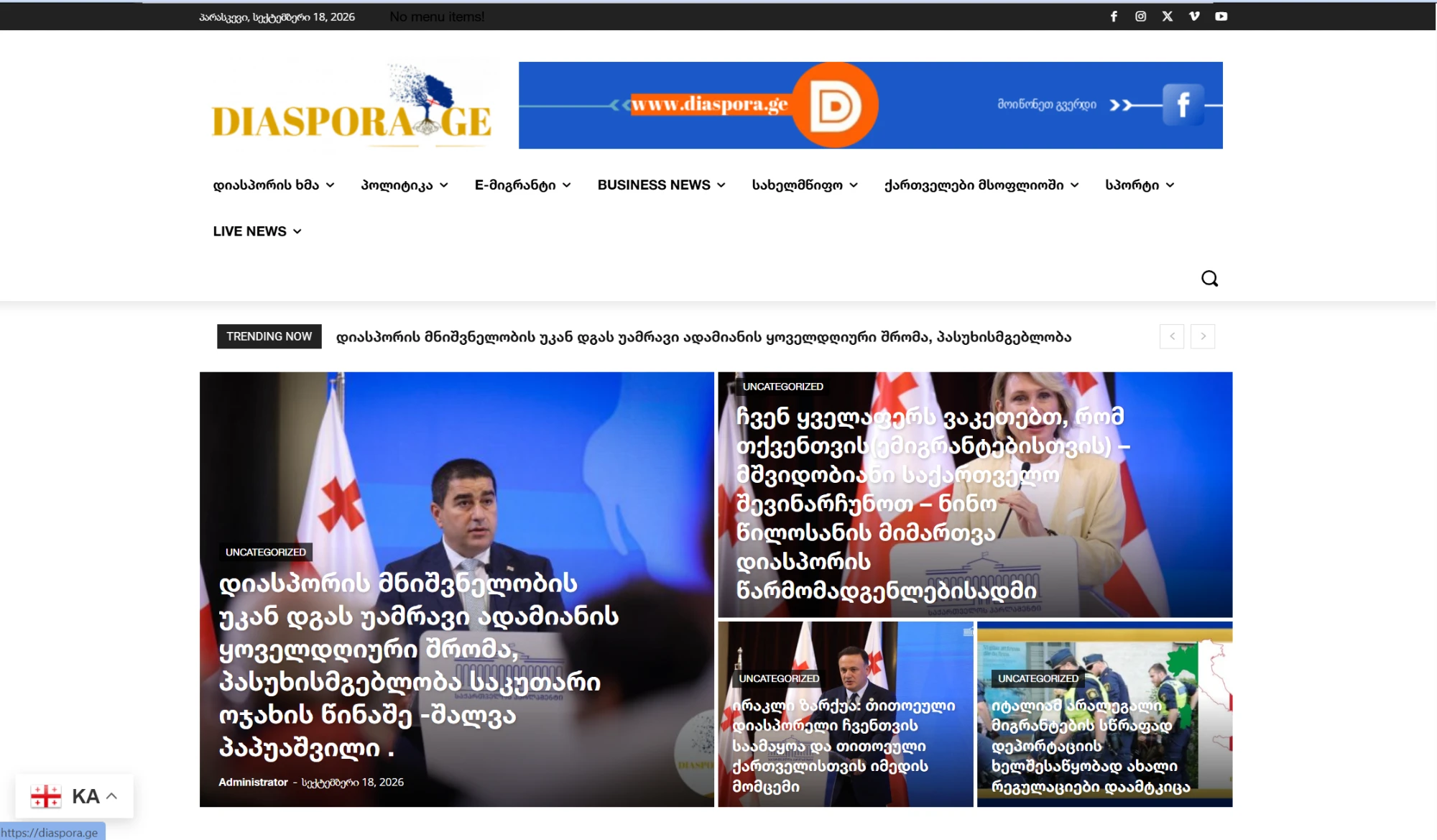Click the search magnifier icon
Image resolution: width=1437 pixels, height=840 pixels.
1209,279
